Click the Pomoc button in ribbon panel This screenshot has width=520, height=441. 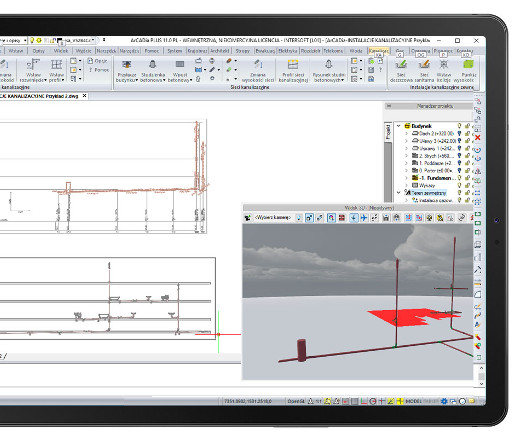pyautogui.click(x=98, y=70)
